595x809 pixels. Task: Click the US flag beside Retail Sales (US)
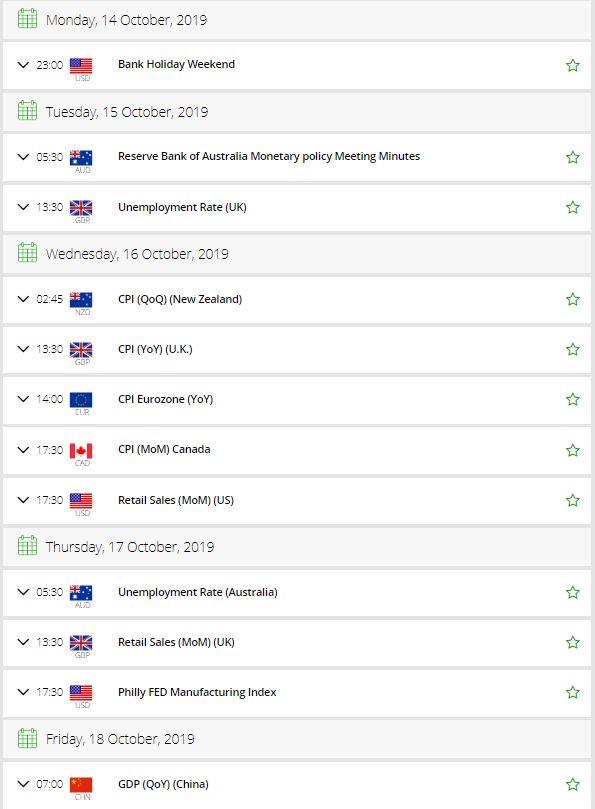coord(81,500)
